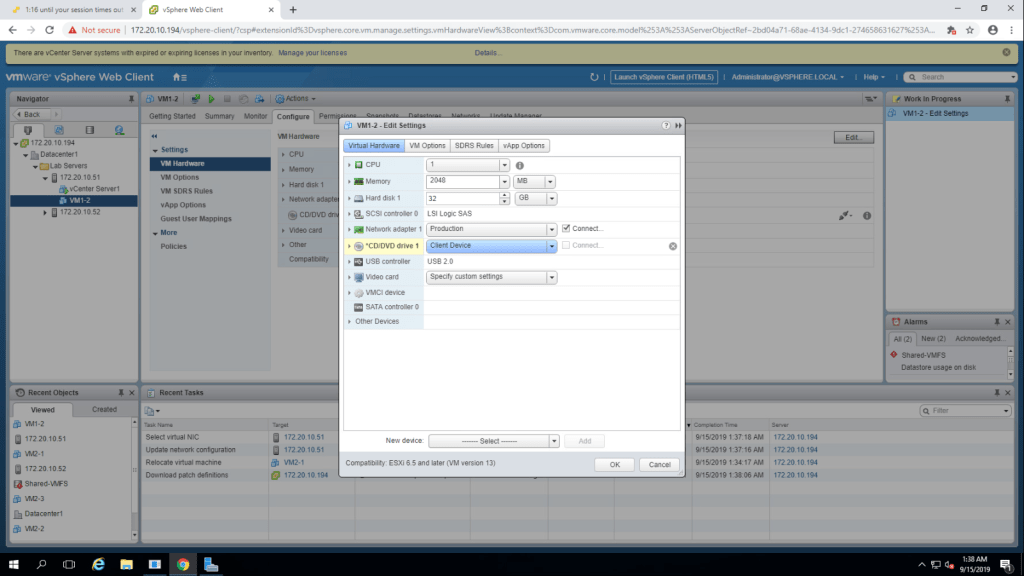1024x576 pixels.
Task: Open Networking view in Navigator
Action: tap(120, 130)
